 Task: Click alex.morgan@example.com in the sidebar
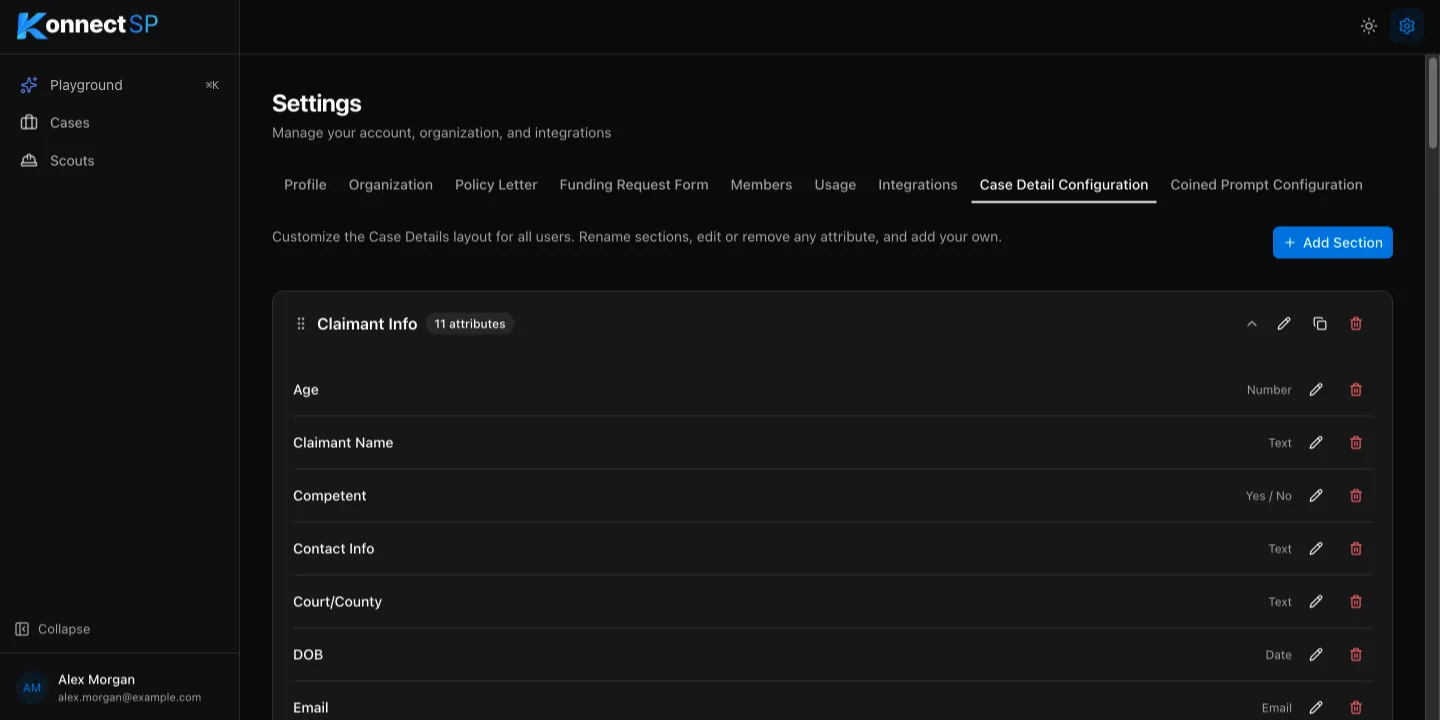(129, 698)
